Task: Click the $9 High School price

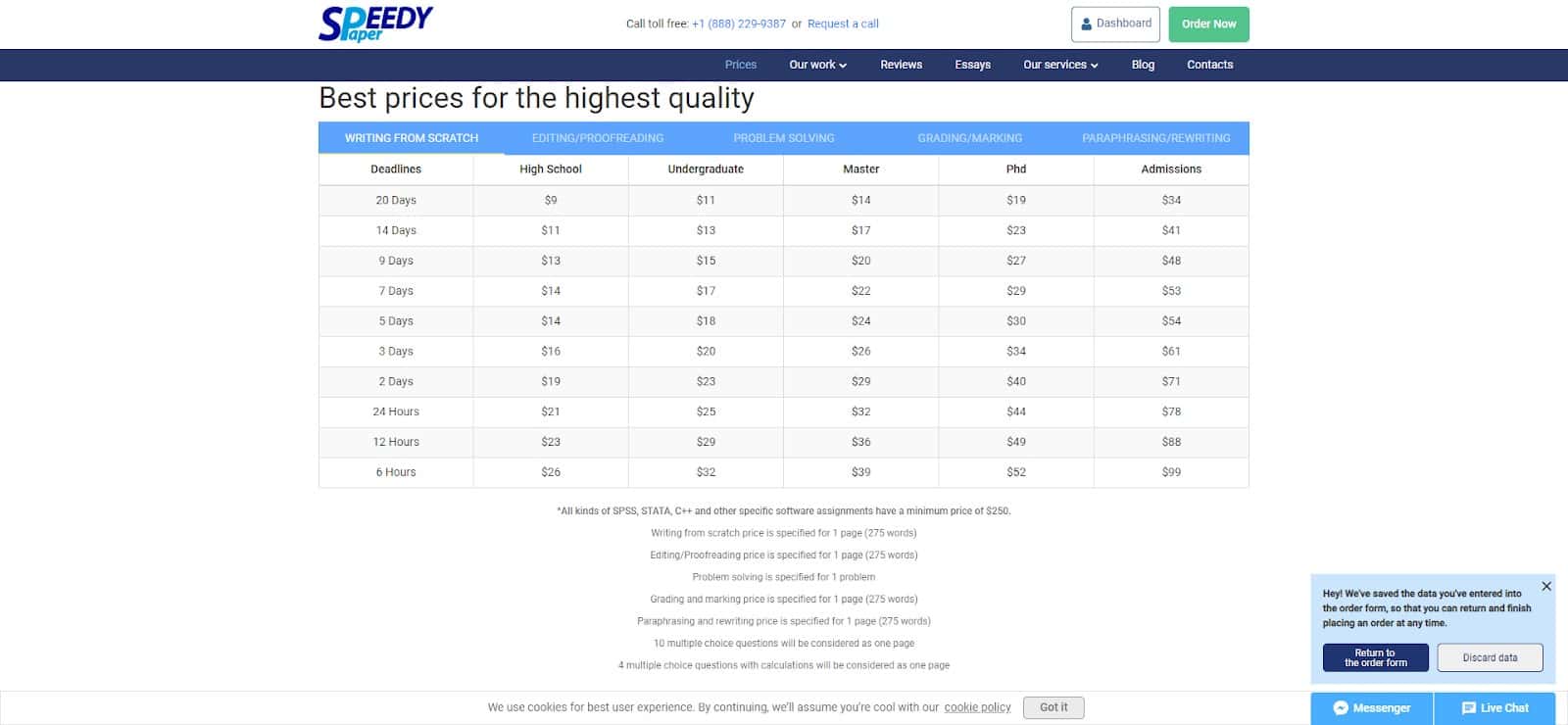Action: coord(551,200)
